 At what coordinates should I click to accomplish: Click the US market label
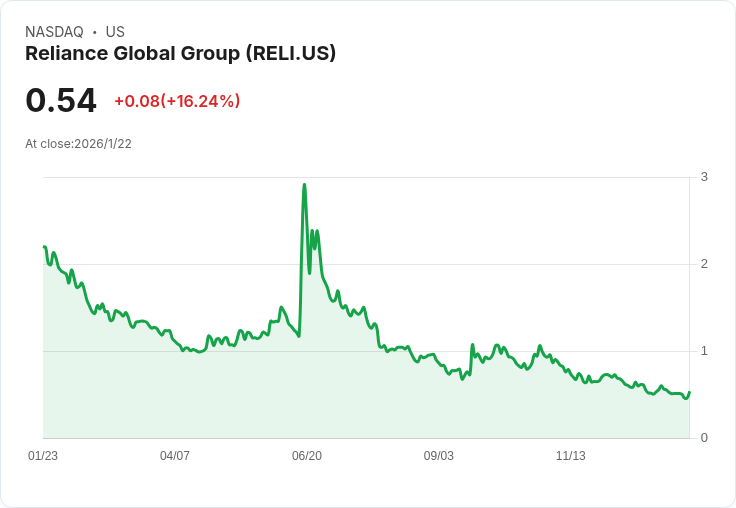pos(115,32)
